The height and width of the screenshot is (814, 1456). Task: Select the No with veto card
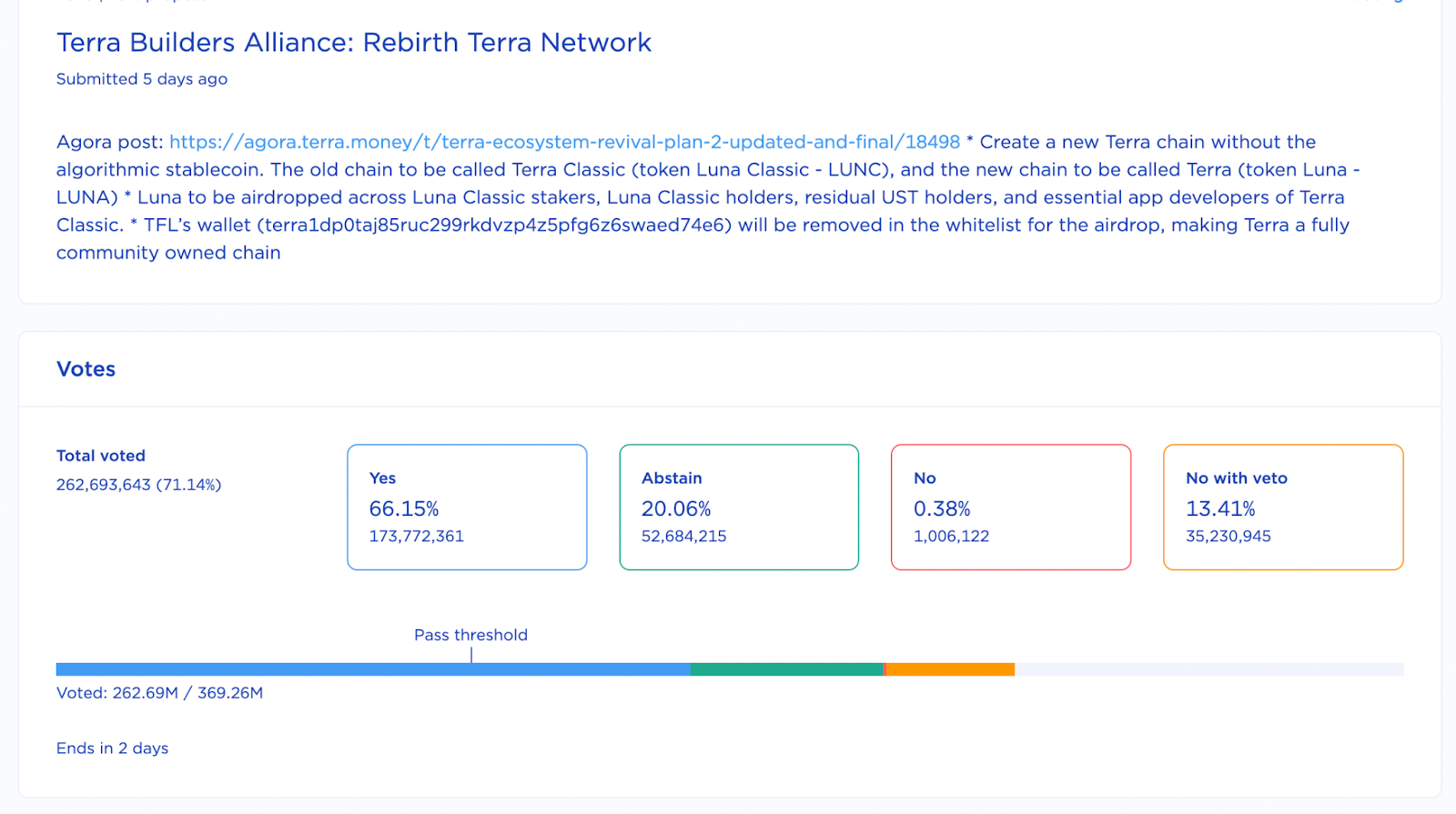point(1282,507)
